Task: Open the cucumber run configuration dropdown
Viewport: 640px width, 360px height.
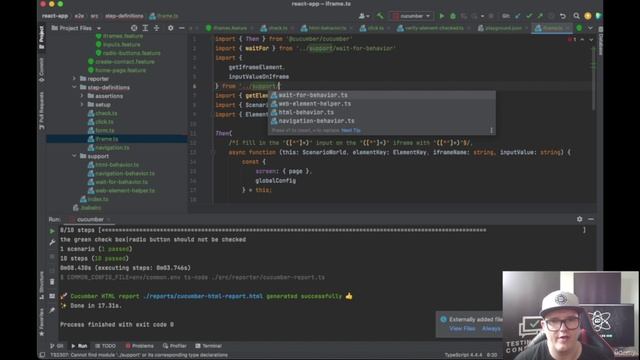Action: (411, 16)
